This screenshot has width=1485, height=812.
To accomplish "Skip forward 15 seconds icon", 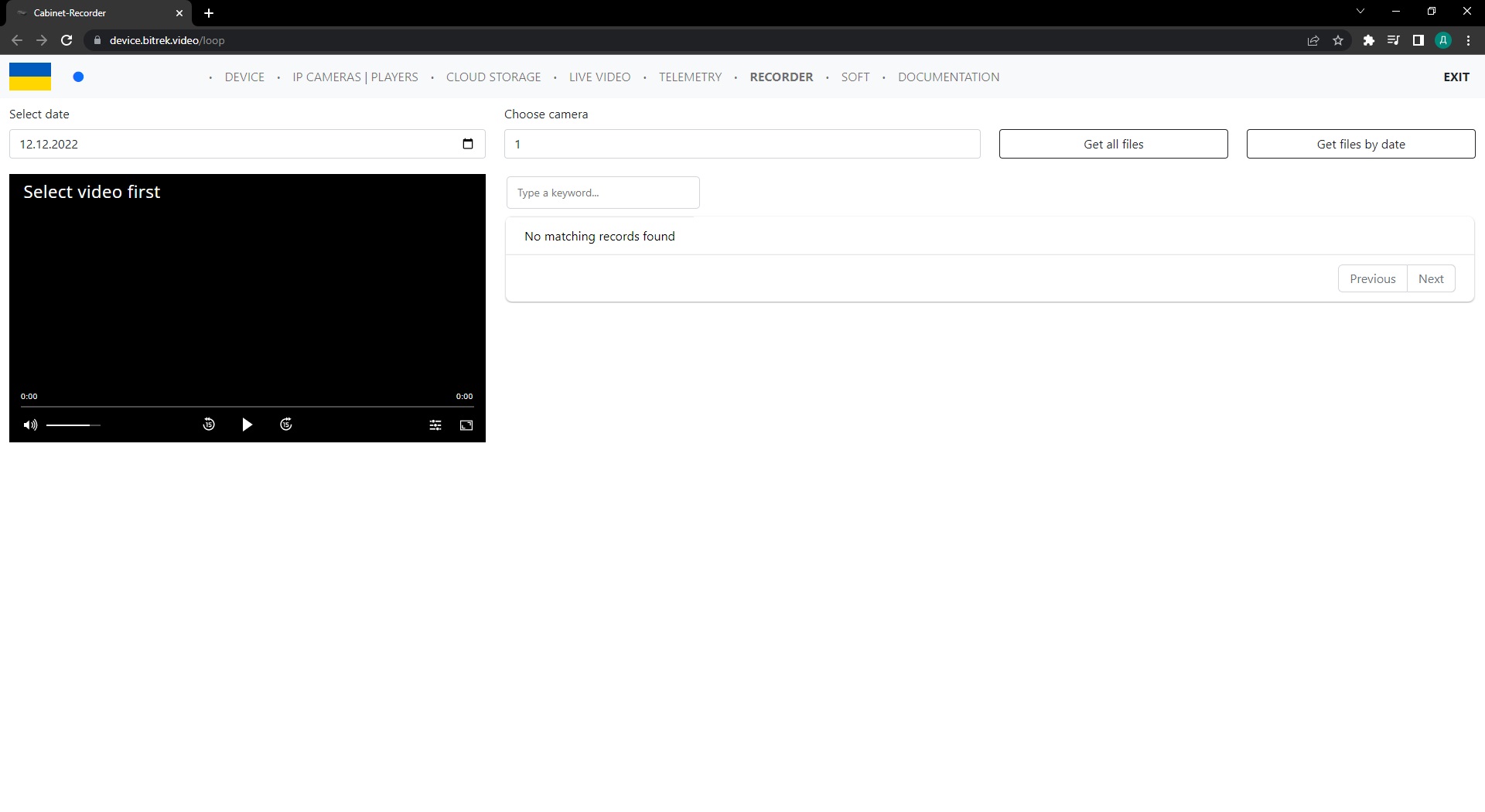I will pos(286,425).
